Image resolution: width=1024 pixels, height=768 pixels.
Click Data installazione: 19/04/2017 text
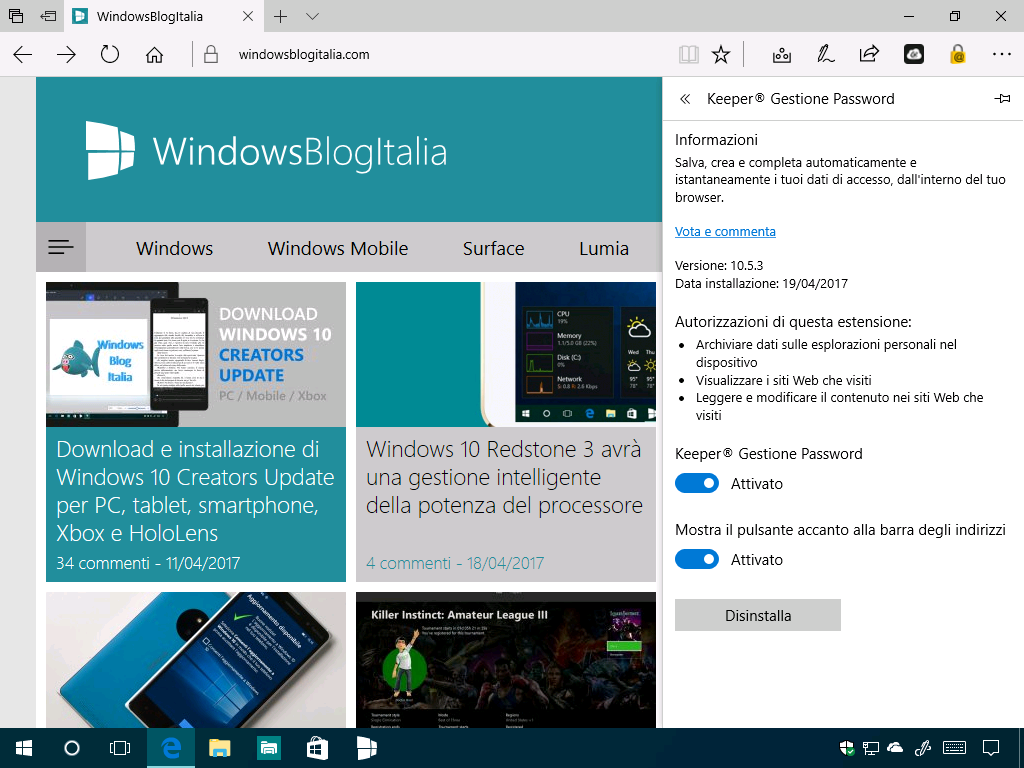click(761, 283)
